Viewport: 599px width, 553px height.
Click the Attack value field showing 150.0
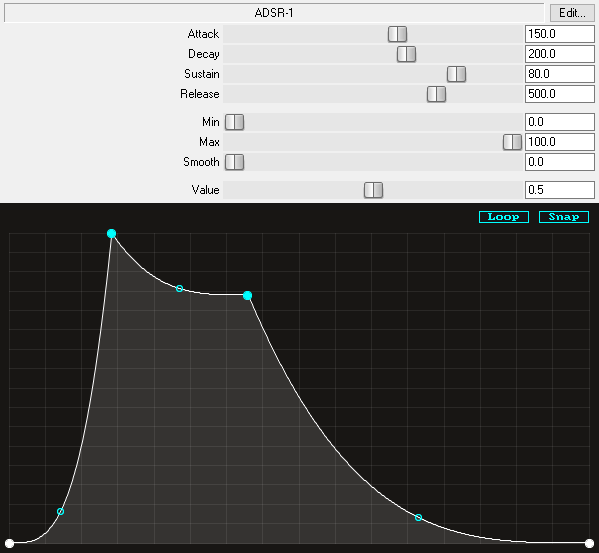tap(560, 34)
